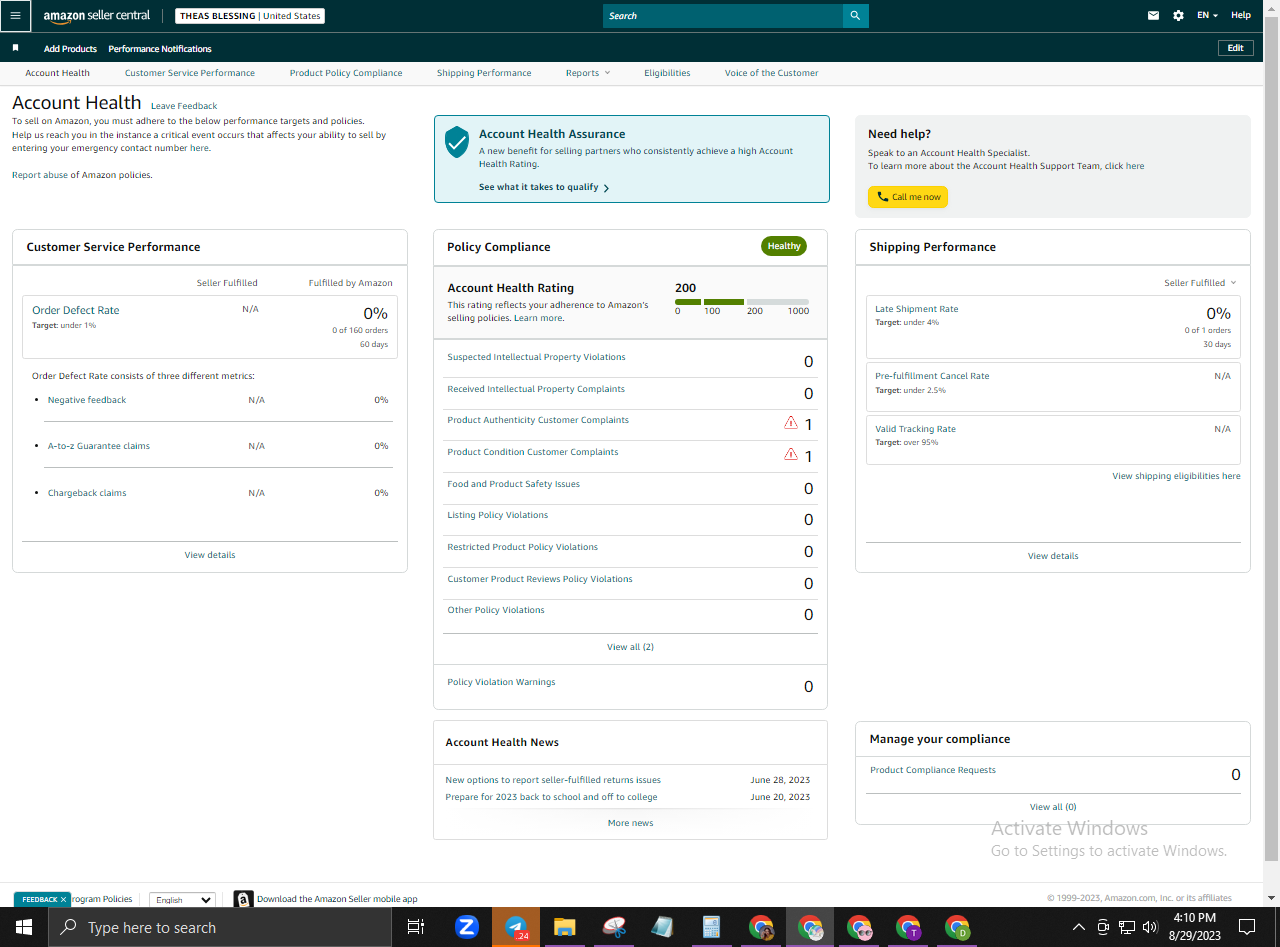Screen dimensions: 1280x947
Task: Open the Notepad app in the taskbar
Action: 662,927
